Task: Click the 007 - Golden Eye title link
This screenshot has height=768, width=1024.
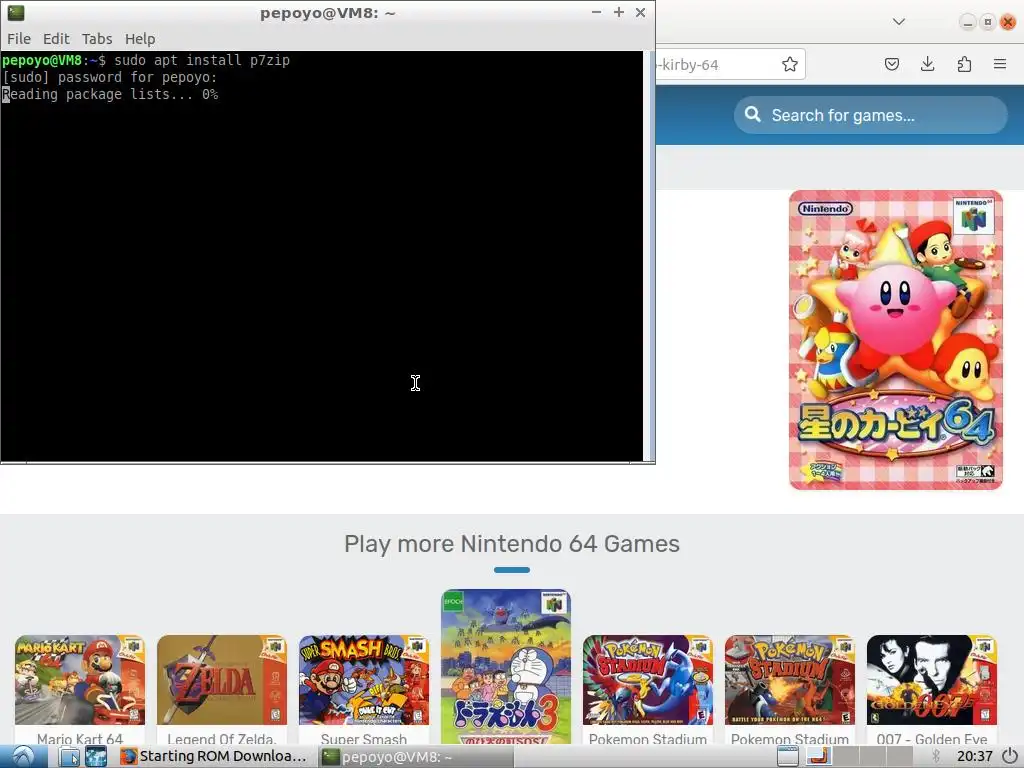Action: [x=932, y=738]
